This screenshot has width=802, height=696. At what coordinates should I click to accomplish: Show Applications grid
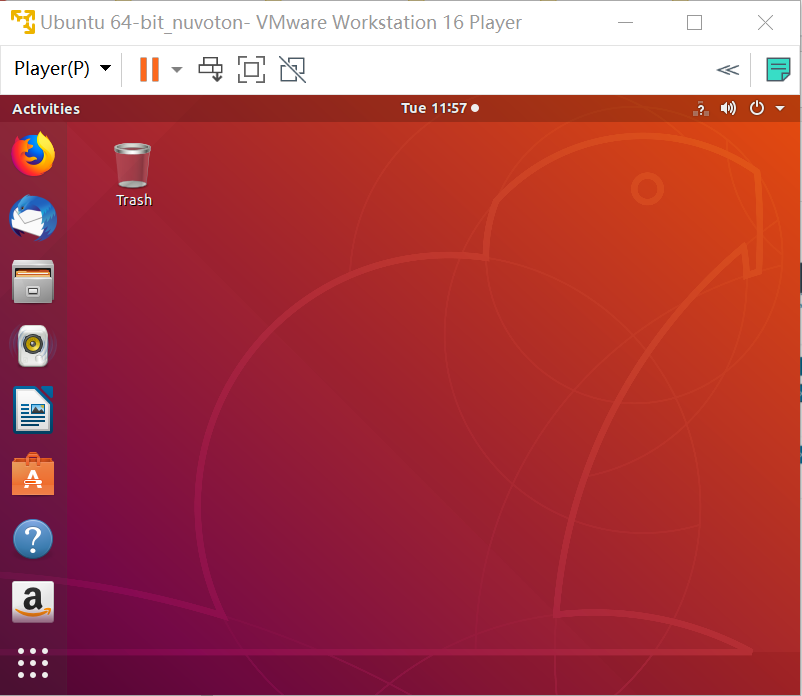pos(33,663)
